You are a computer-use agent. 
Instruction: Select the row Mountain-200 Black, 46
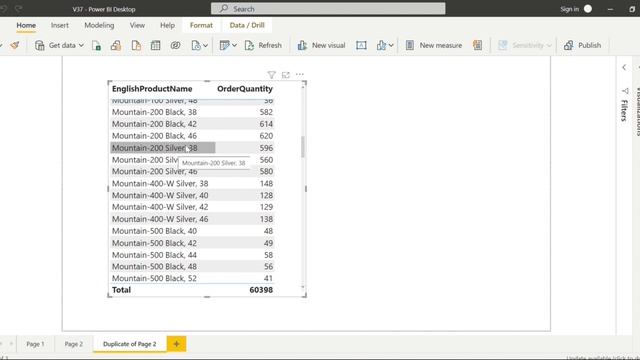tap(192, 136)
